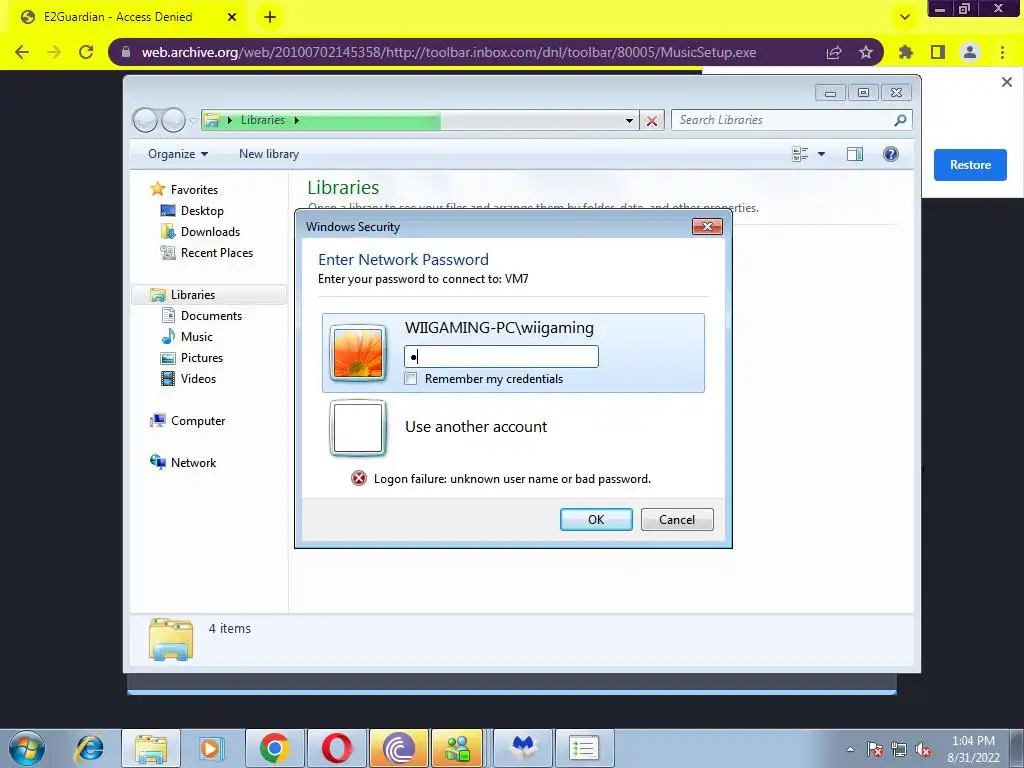The image size is (1024, 768).
Task: Change view with the view icon
Action: click(800, 154)
